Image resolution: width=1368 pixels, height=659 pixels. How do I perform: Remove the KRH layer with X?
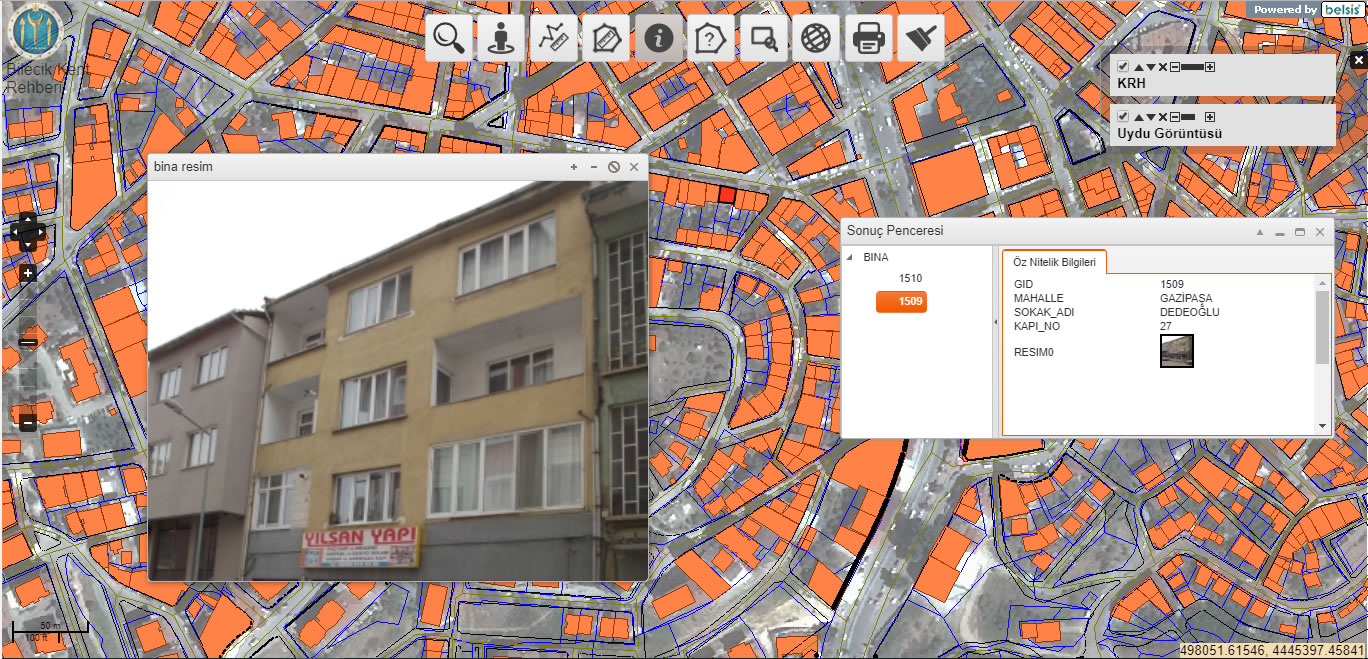click(1162, 67)
